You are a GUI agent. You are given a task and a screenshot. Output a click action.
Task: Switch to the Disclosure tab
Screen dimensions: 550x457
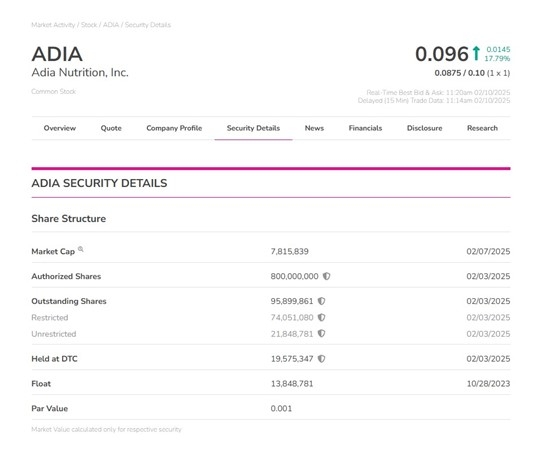[424, 128]
